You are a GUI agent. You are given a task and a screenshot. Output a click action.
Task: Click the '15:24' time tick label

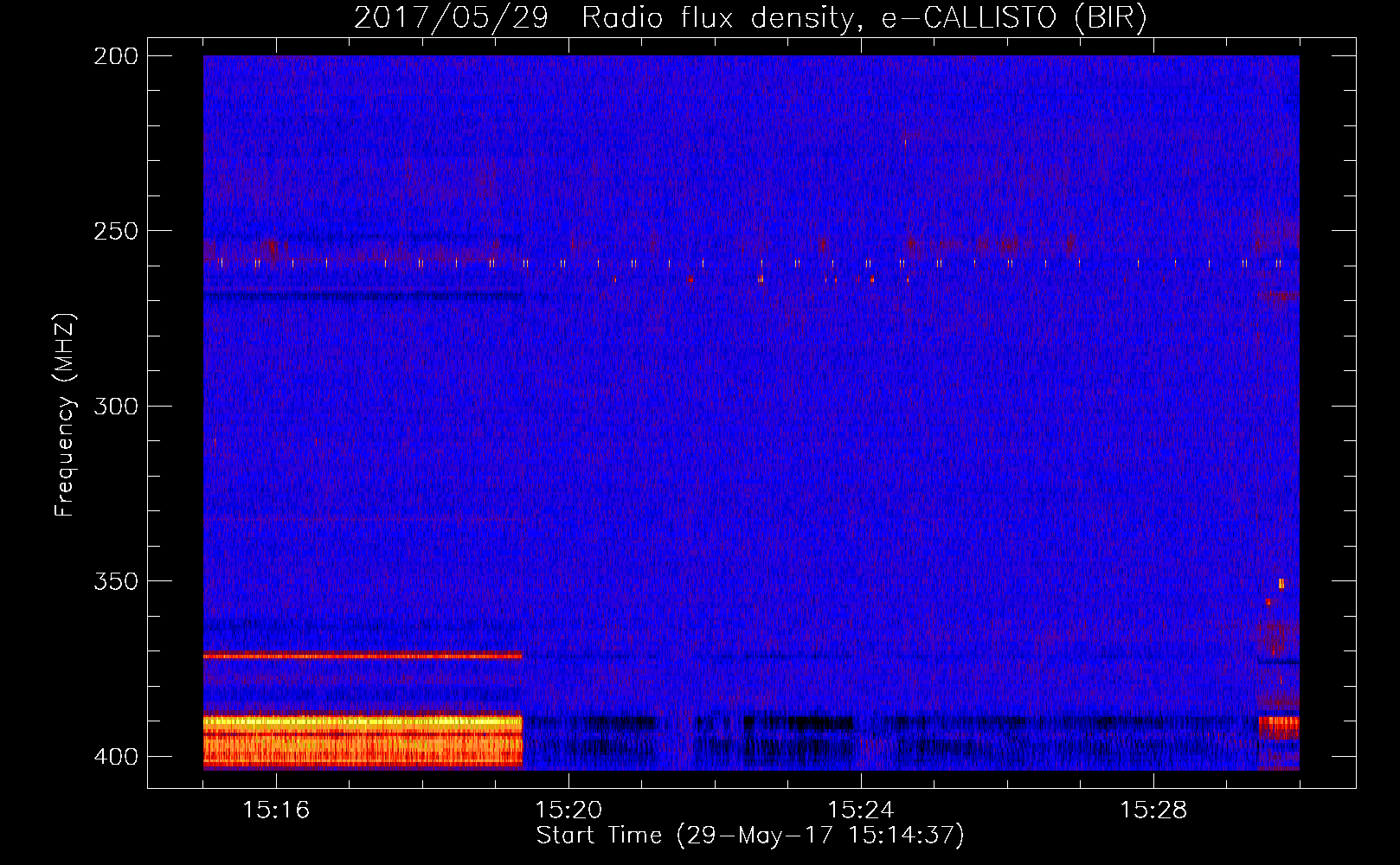pos(861,811)
